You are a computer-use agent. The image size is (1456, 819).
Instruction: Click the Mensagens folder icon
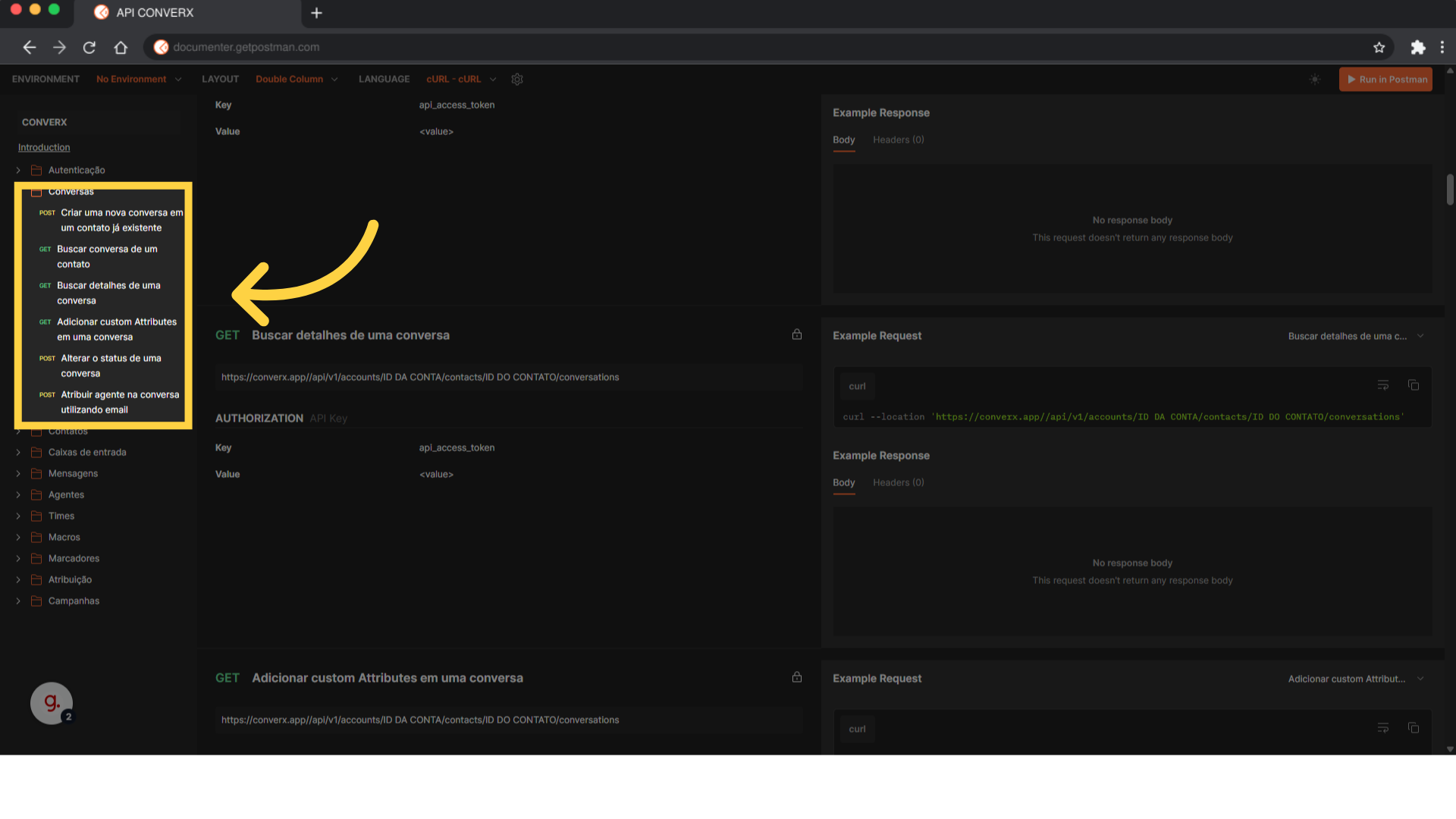click(36, 473)
